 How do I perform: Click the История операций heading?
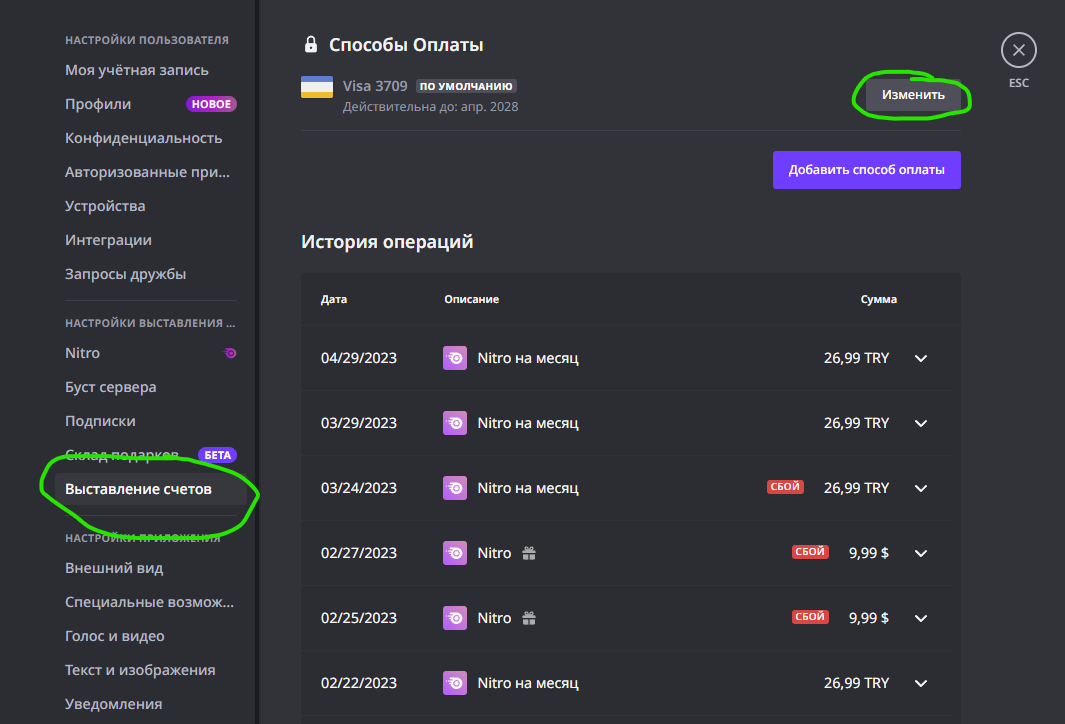387,242
